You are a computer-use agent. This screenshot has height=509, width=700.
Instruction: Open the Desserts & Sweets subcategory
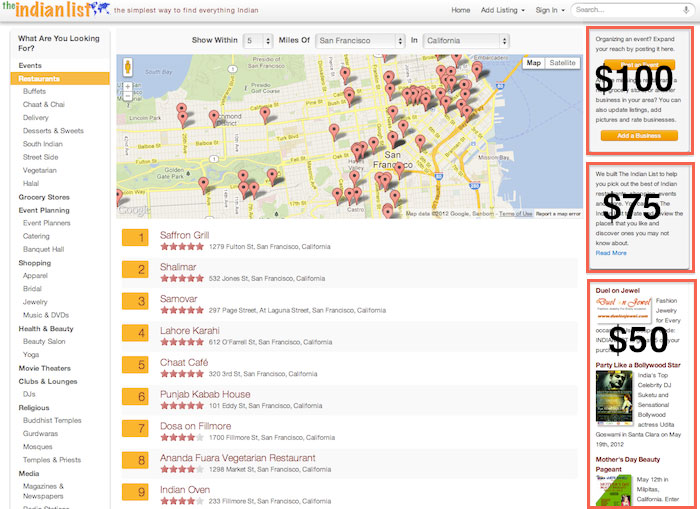[53, 131]
